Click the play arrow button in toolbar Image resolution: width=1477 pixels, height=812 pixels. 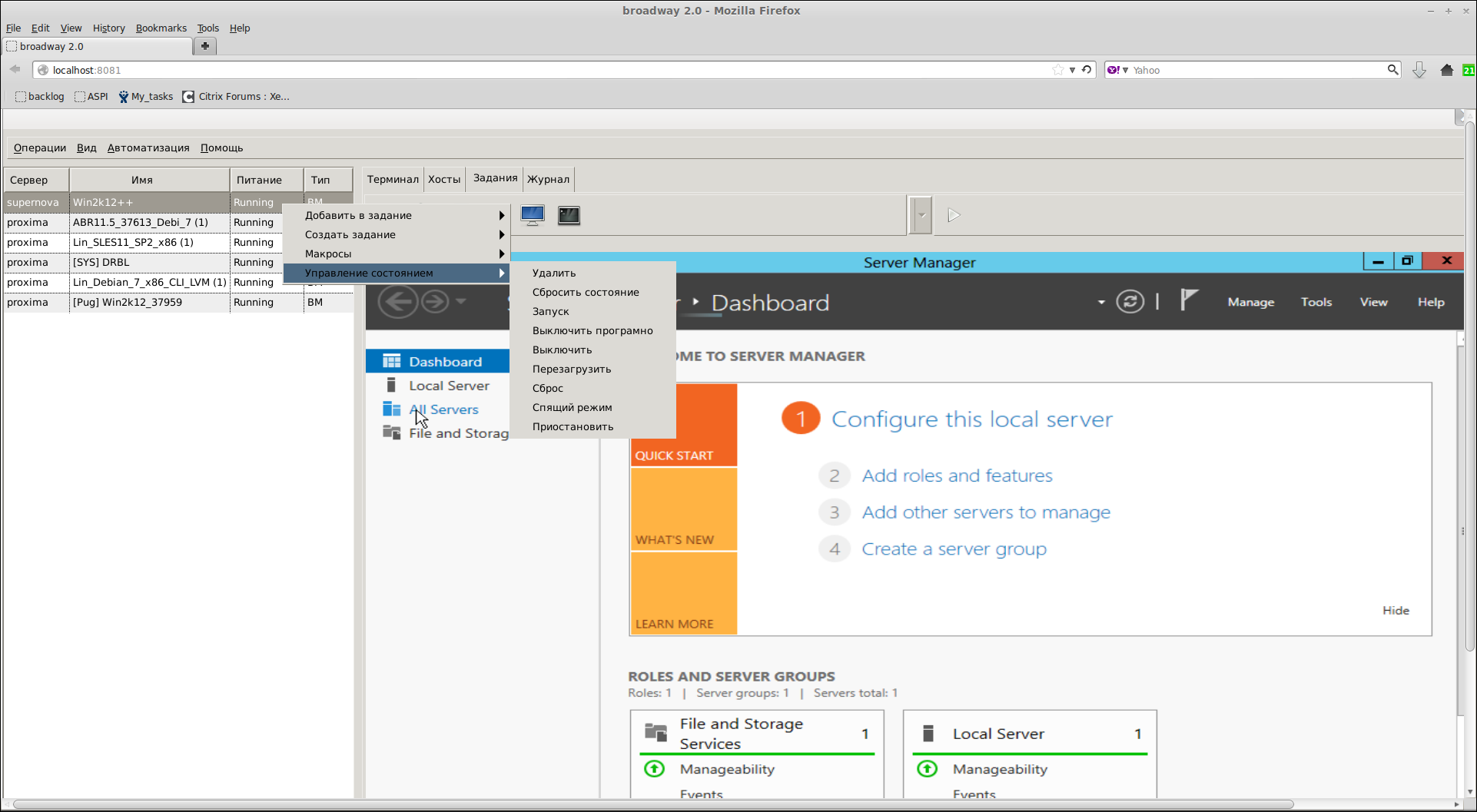point(954,215)
